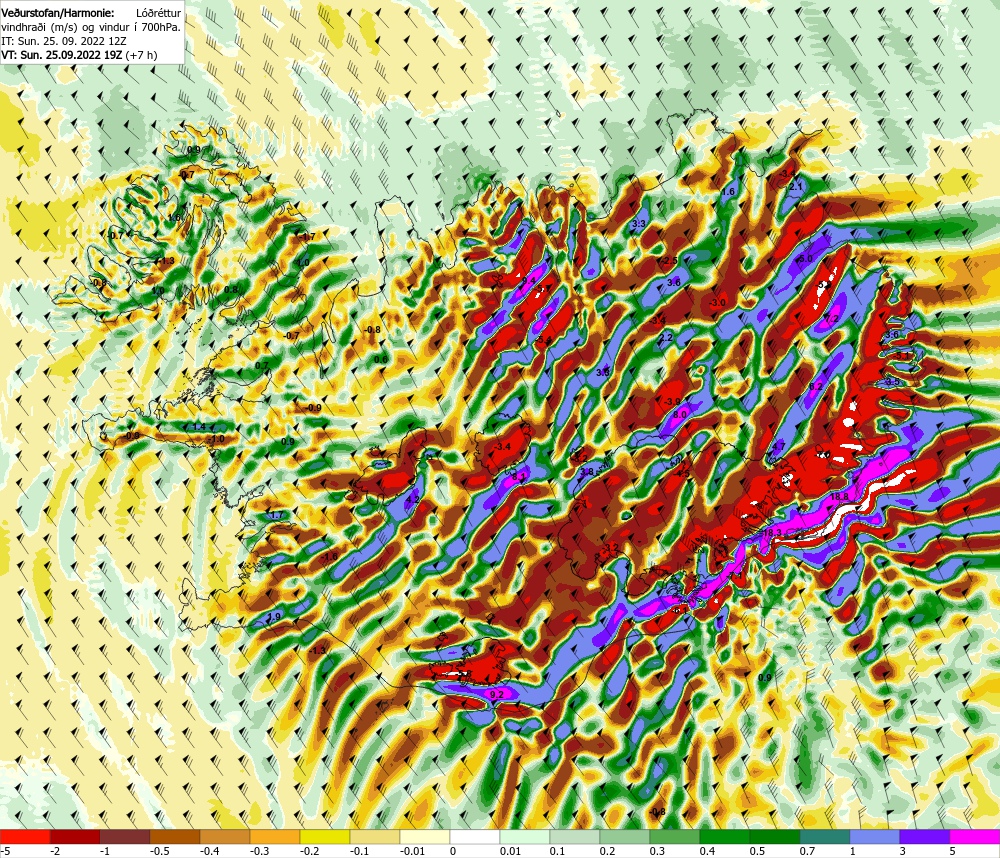The height and width of the screenshot is (858, 1000).
Task: Click the legend label "0.2"
Action: [x=608, y=851]
